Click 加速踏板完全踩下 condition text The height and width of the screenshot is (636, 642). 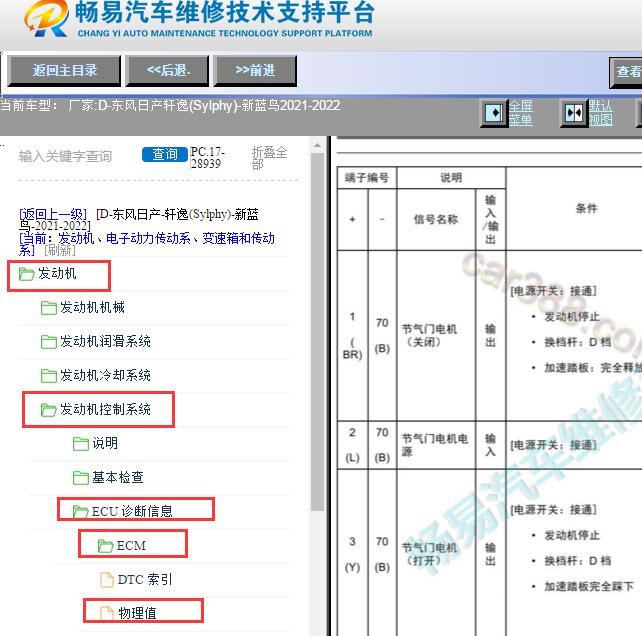click(x=589, y=586)
